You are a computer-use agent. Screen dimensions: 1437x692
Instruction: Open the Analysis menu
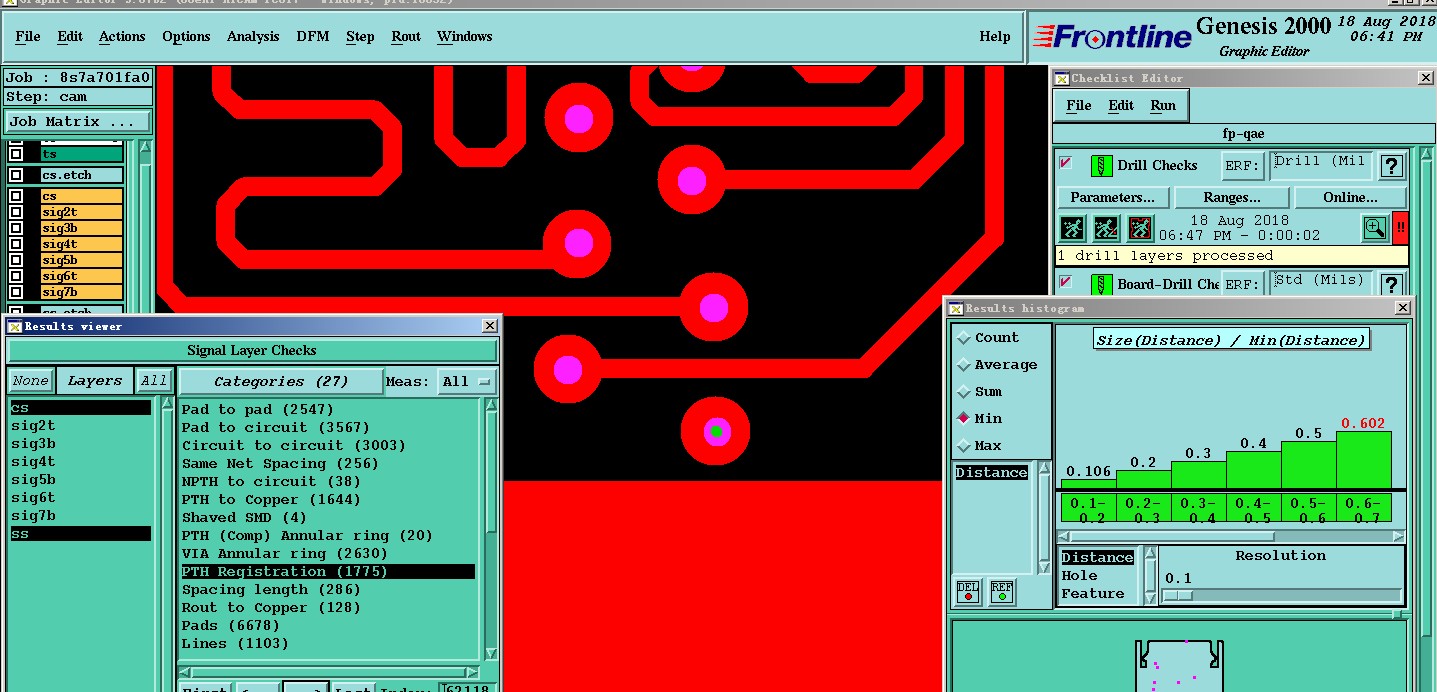tap(253, 36)
